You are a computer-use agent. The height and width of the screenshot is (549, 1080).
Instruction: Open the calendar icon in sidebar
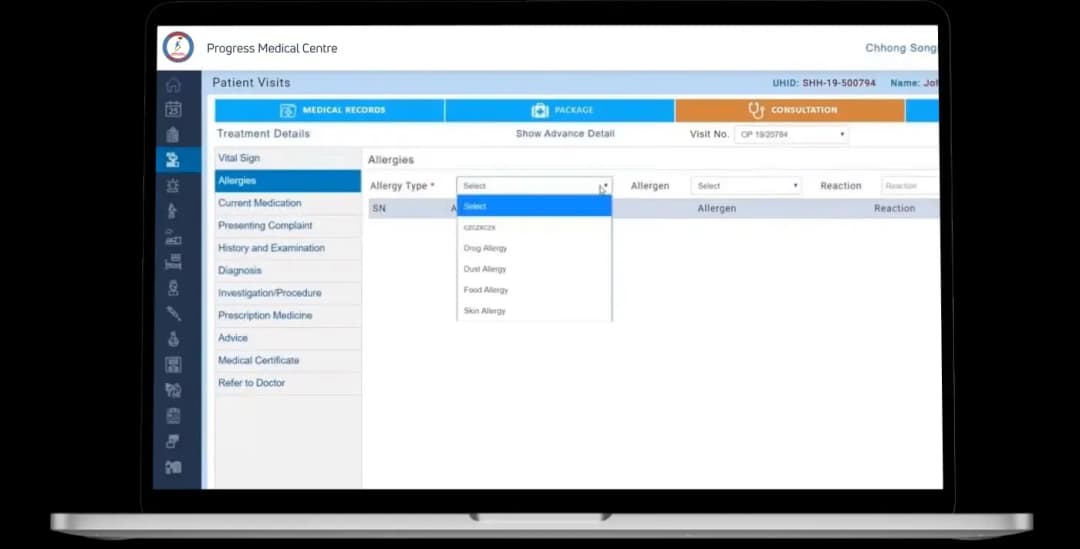(x=173, y=110)
